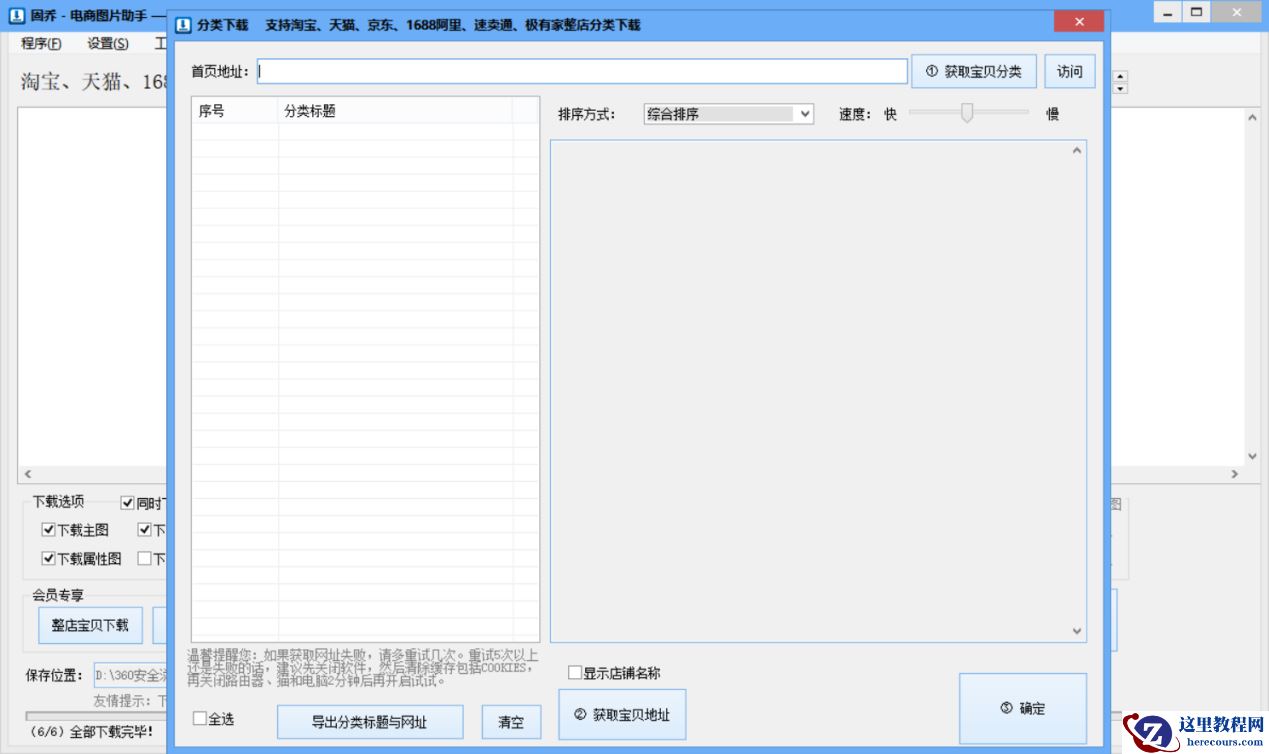The image size is (1269, 754).
Task: Click the 分类下载 dialog title icon
Action: pos(183,24)
